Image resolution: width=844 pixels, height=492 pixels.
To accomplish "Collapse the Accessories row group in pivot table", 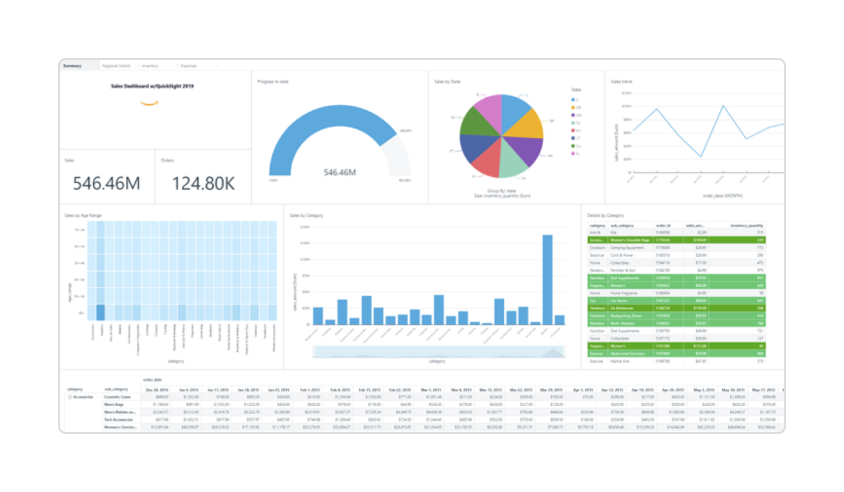I will pyautogui.click(x=68, y=397).
